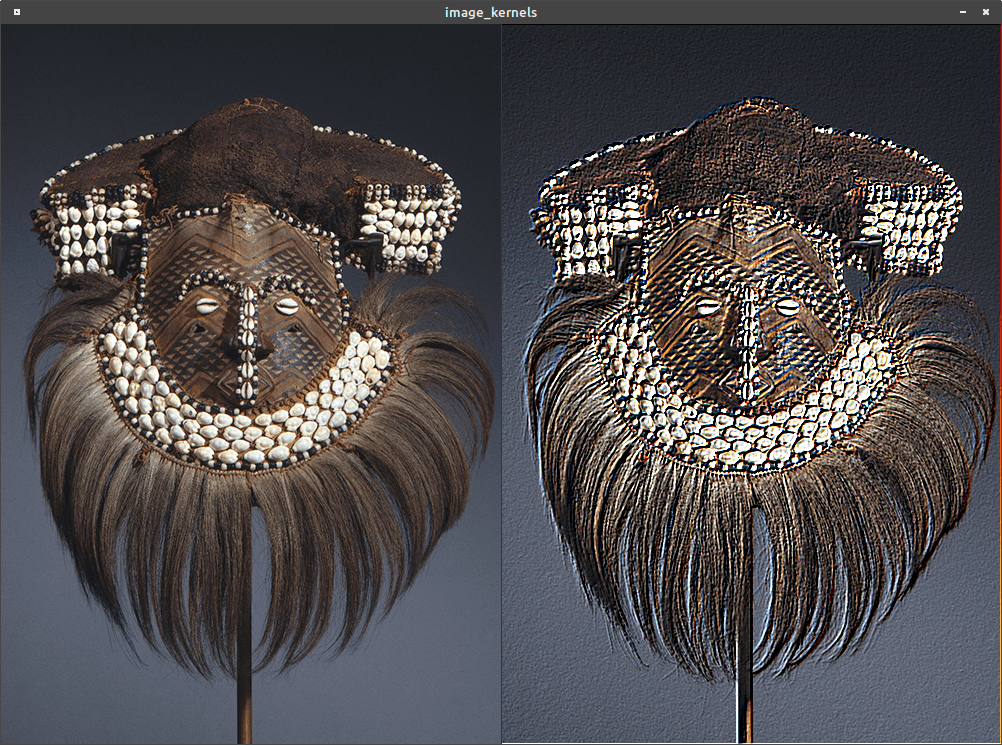Click the image_kernels title text
The width and height of the screenshot is (1002, 745).
491,12
